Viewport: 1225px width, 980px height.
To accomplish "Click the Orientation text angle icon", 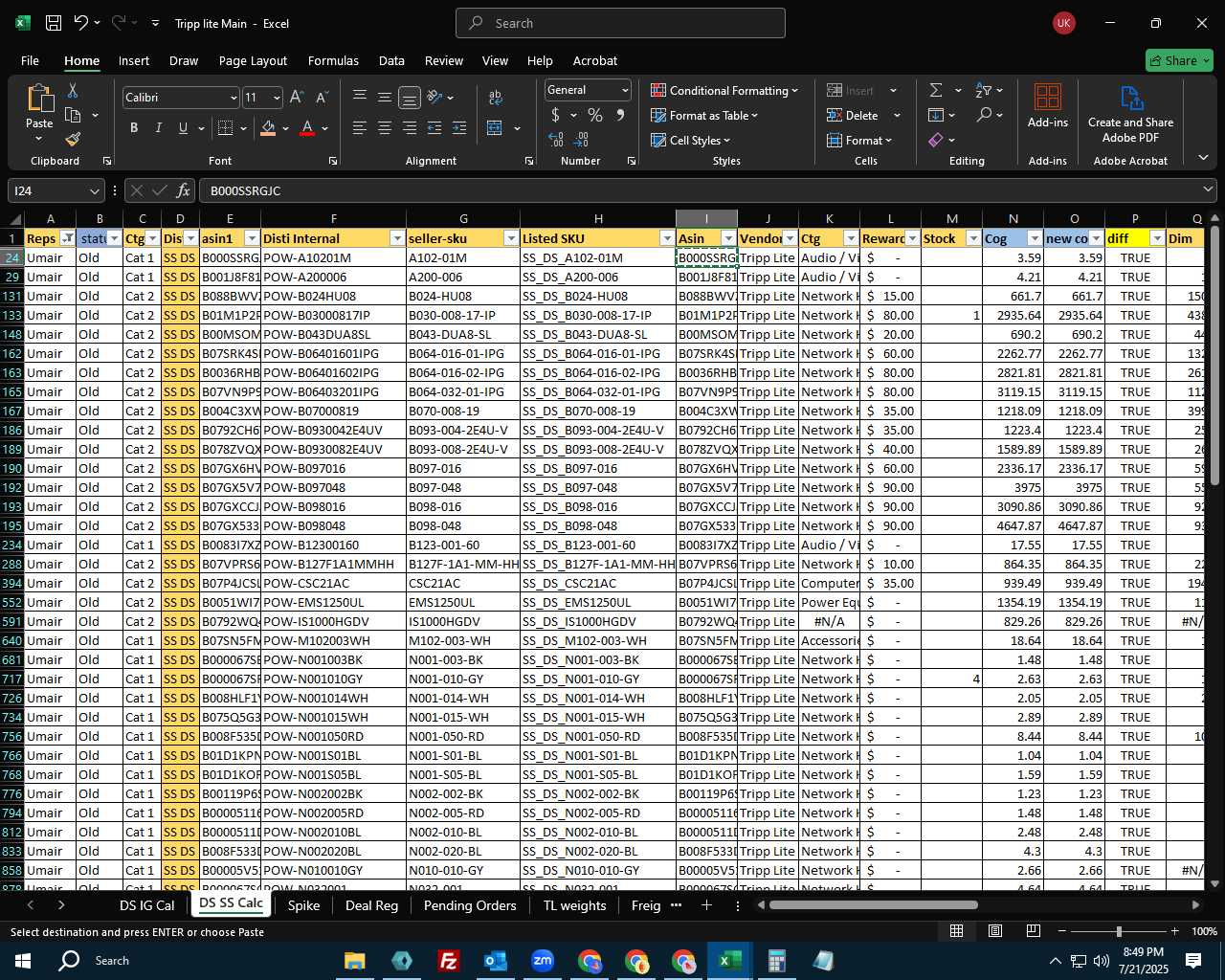I will [434, 98].
